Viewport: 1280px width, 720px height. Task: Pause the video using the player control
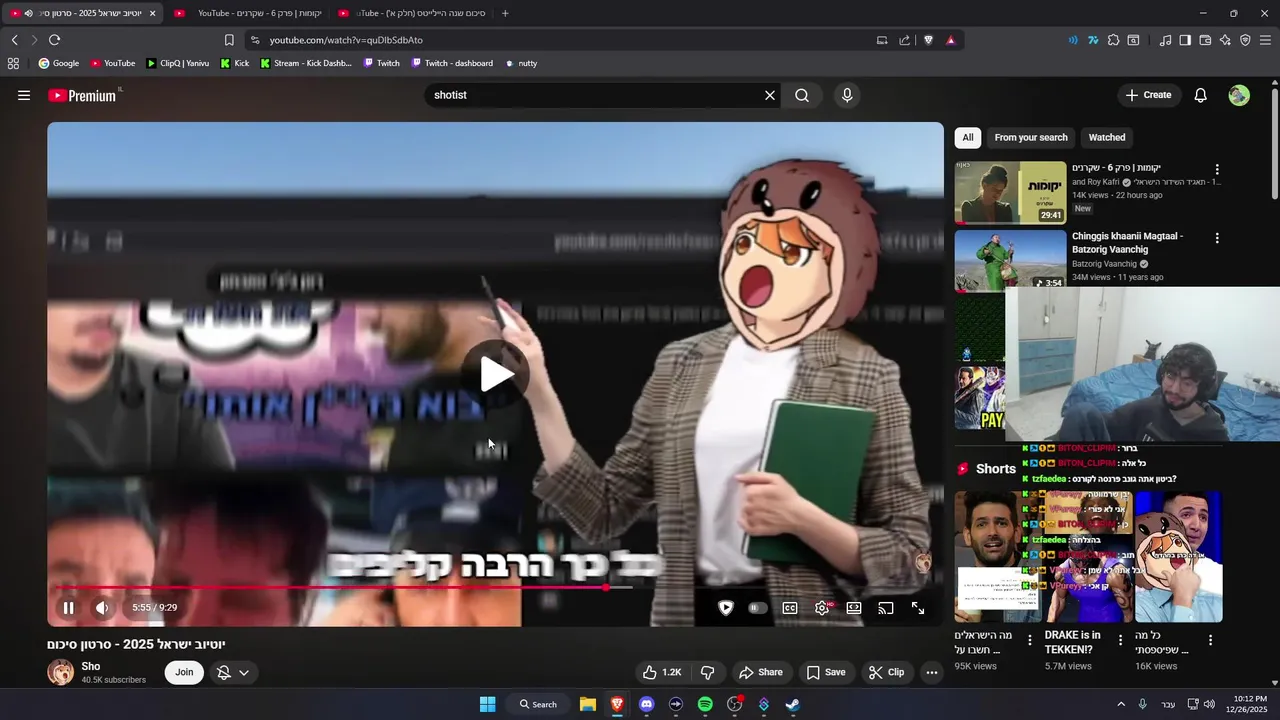[68, 607]
